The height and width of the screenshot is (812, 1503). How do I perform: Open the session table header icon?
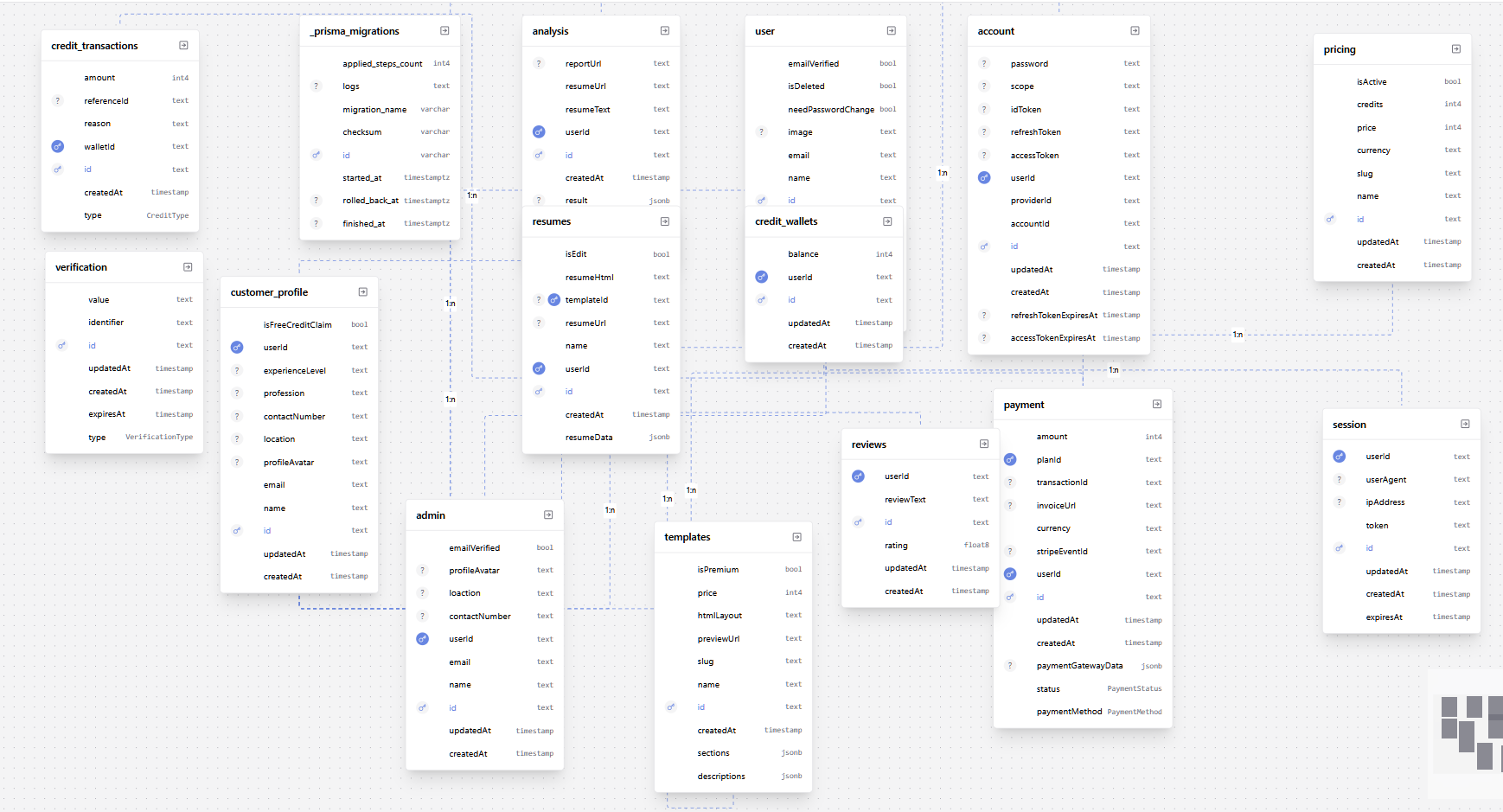[1465, 424]
